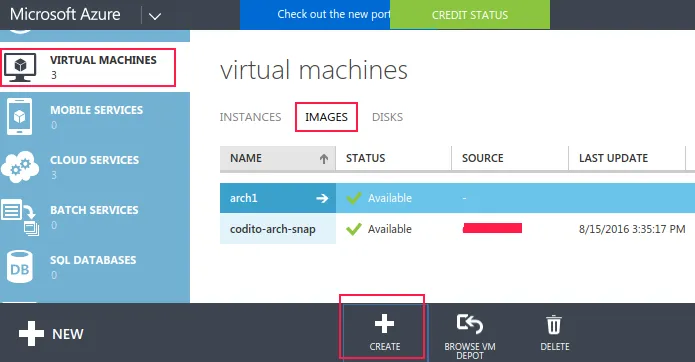Click the Cloud Services gear-cloud icon
Viewport: 695px width, 362px height.
[x=20, y=167]
